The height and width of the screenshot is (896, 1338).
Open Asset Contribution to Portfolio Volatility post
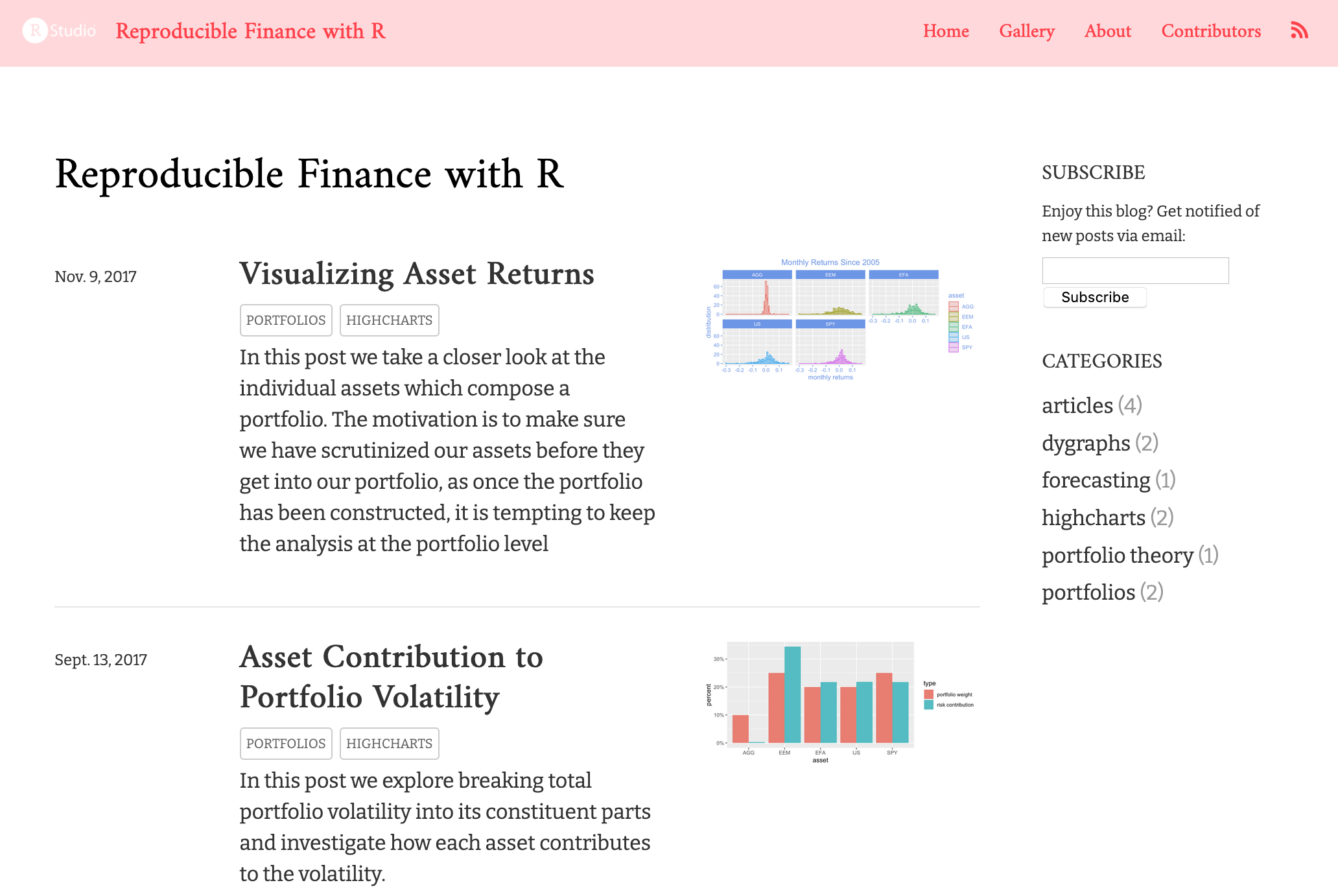392,677
